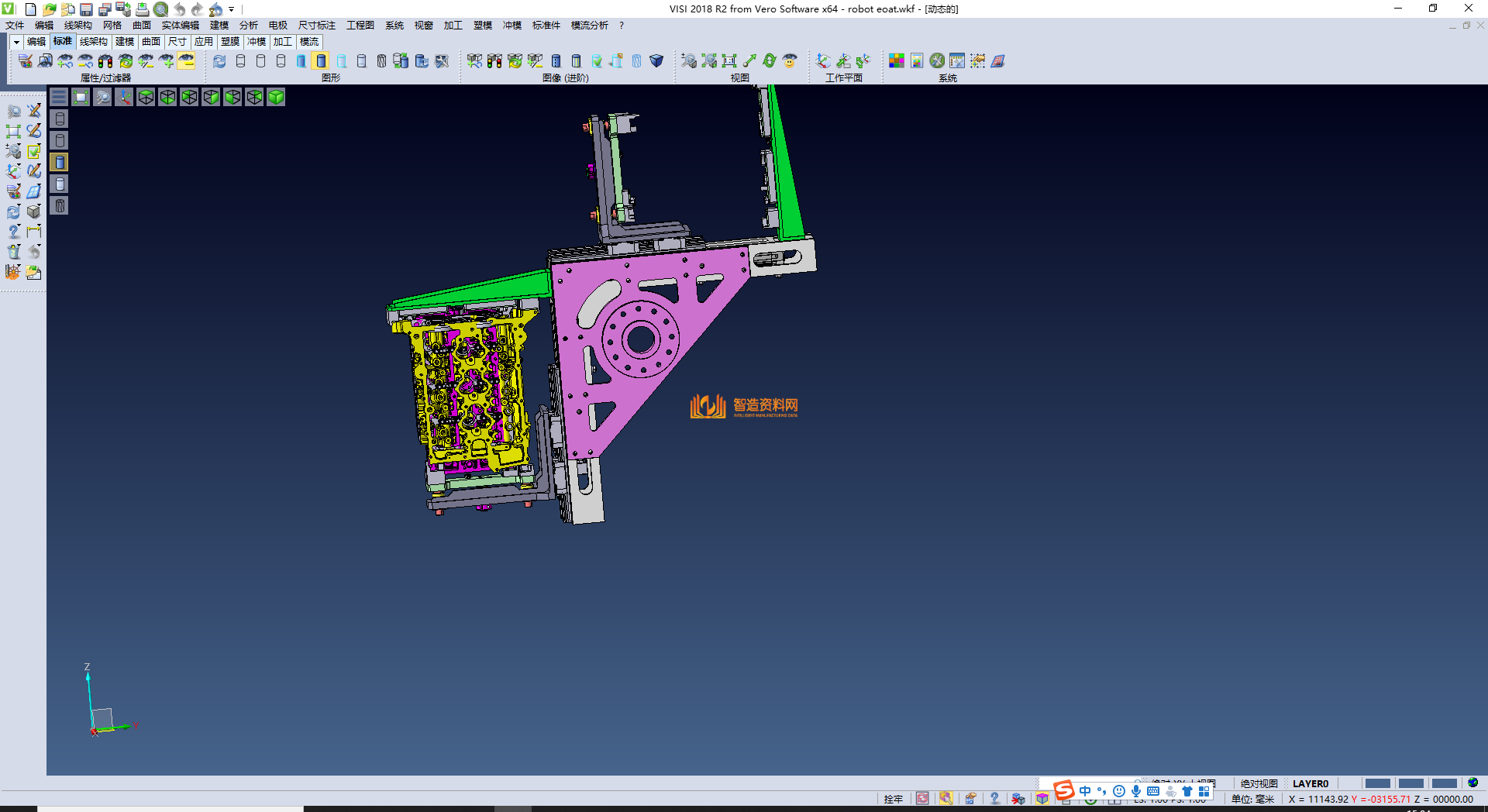The image size is (1488, 812).
Task: Click the zoom magnifier in viewport toolbar
Action: tap(102, 97)
